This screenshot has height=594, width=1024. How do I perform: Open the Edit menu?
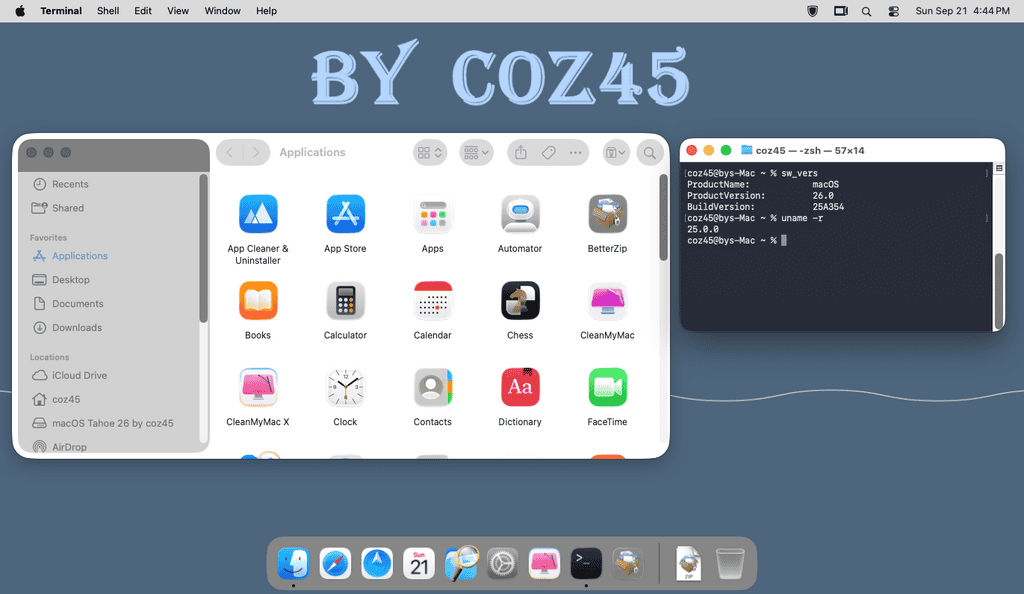click(x=143, y=11)
